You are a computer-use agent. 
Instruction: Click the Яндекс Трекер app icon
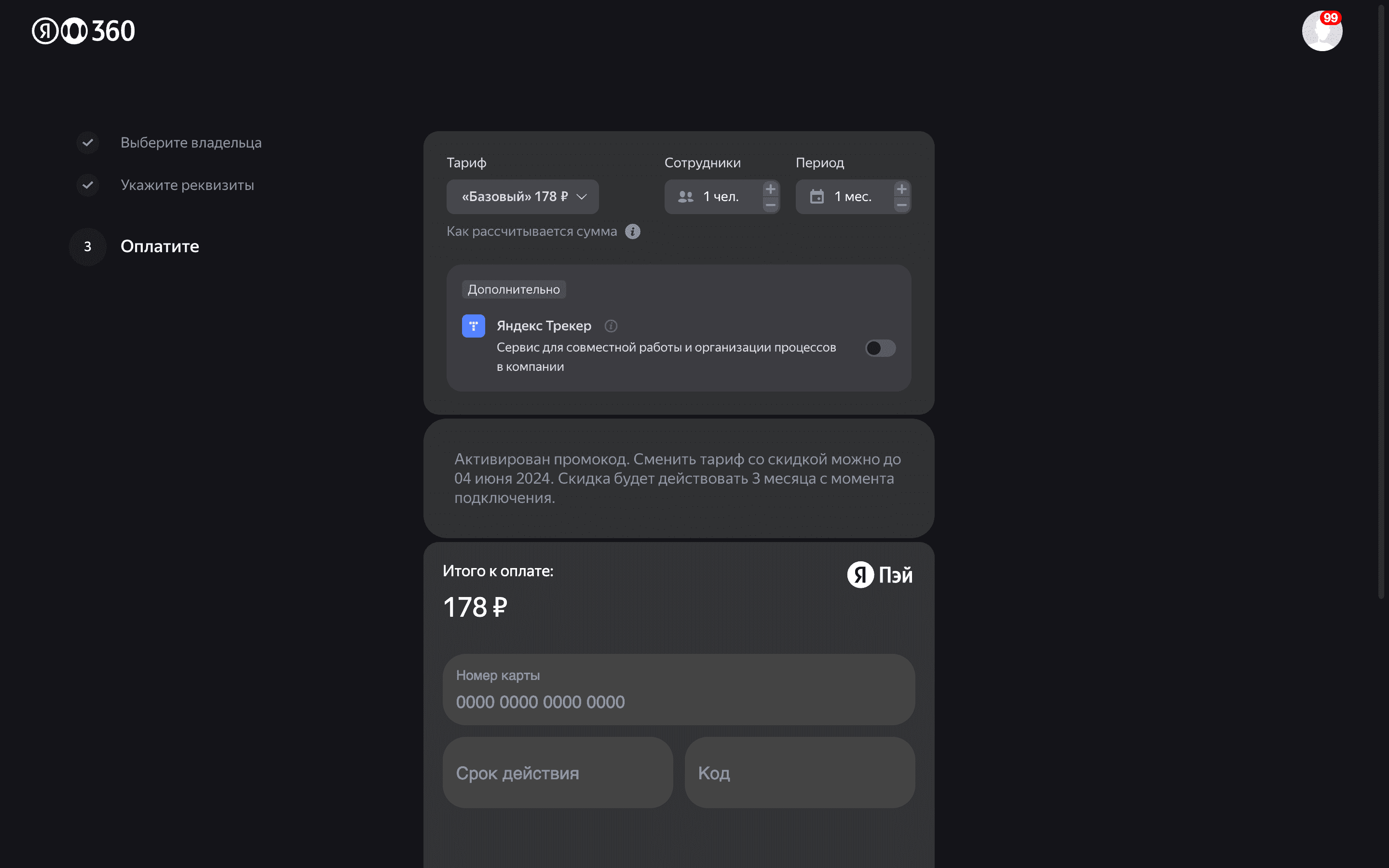point(474,326)
